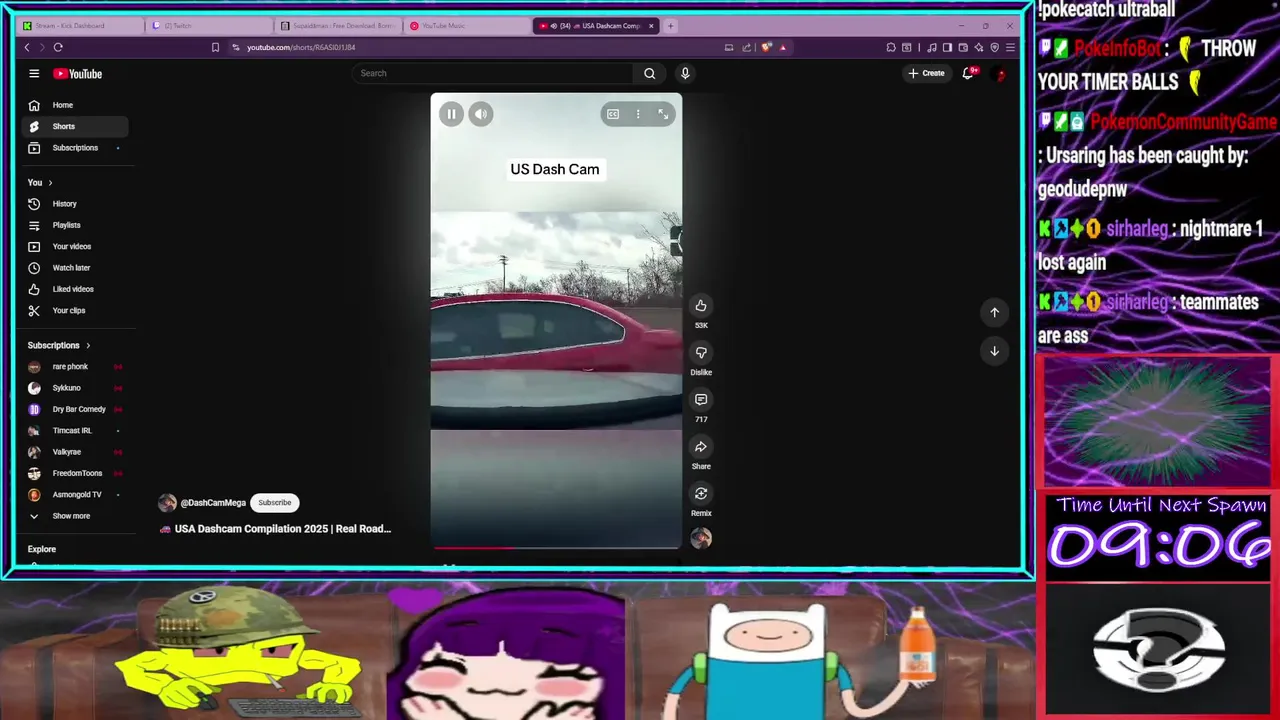The image size is (1280, 720).
Task: Click the search magnifier button
Action: 649,73
